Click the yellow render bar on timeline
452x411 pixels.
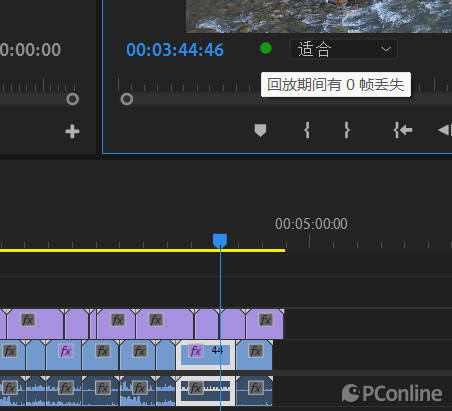(142, 250)
